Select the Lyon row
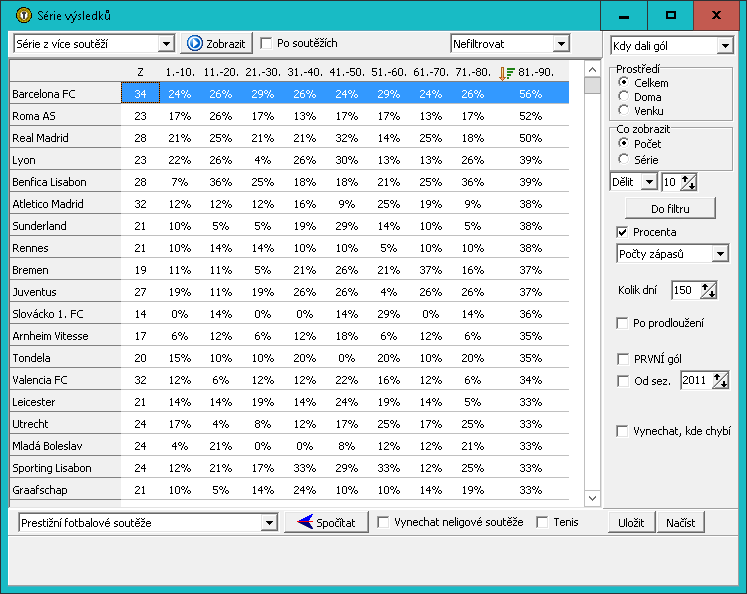 tap(289, 160)
